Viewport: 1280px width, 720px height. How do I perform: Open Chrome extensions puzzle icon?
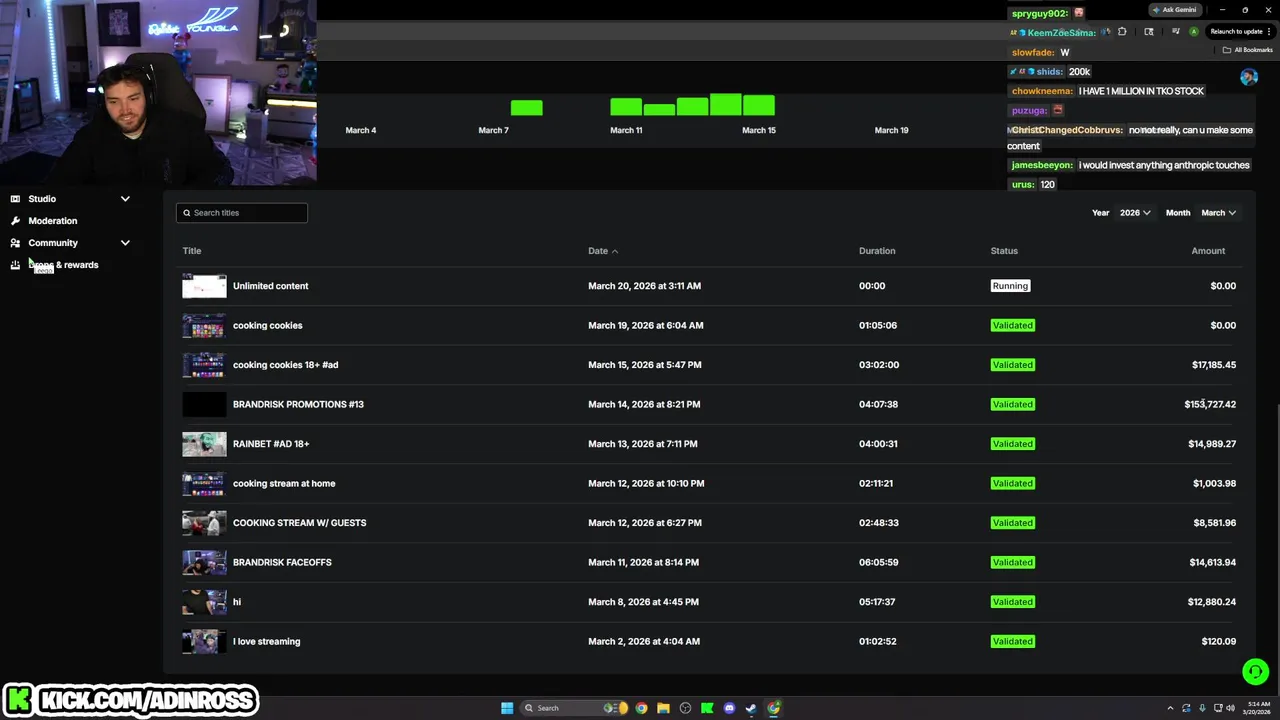[1122, 31]
